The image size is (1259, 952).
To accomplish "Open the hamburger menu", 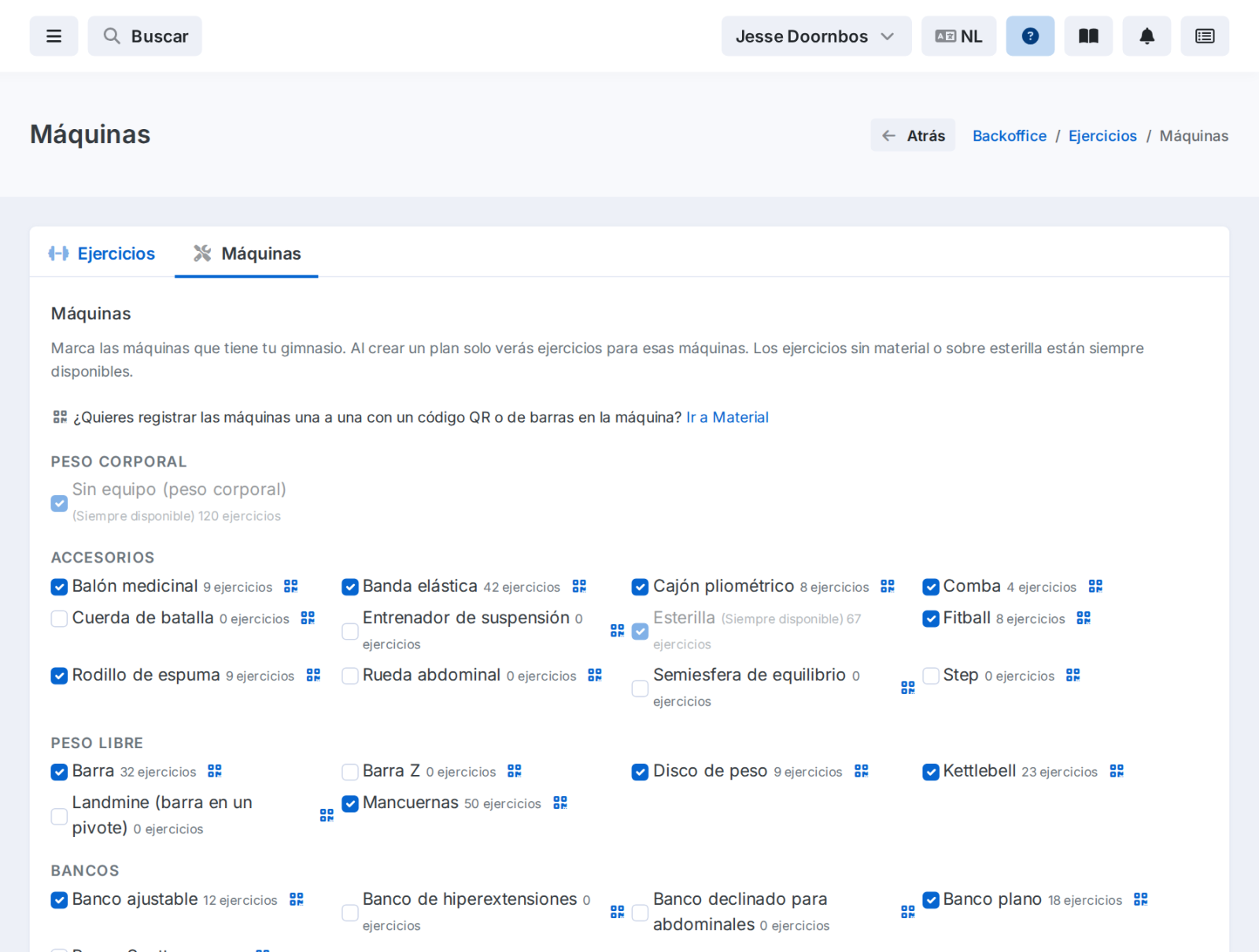I will point(54,36).
